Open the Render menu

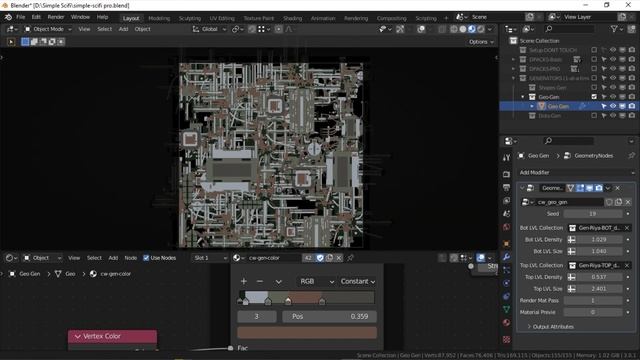[56, 17]
